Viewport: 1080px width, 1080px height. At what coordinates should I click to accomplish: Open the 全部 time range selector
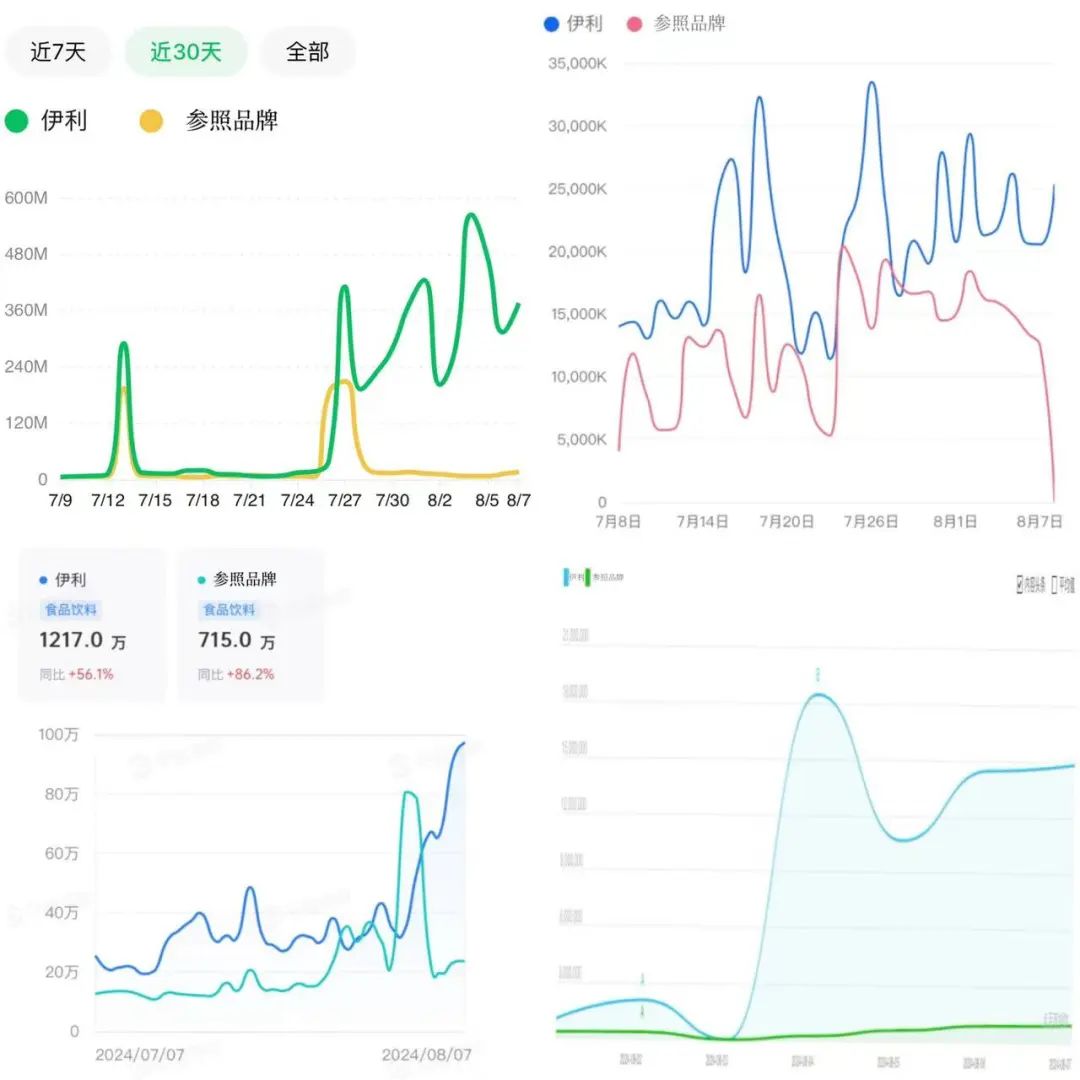pyautogui.click(x=308, y=51)
